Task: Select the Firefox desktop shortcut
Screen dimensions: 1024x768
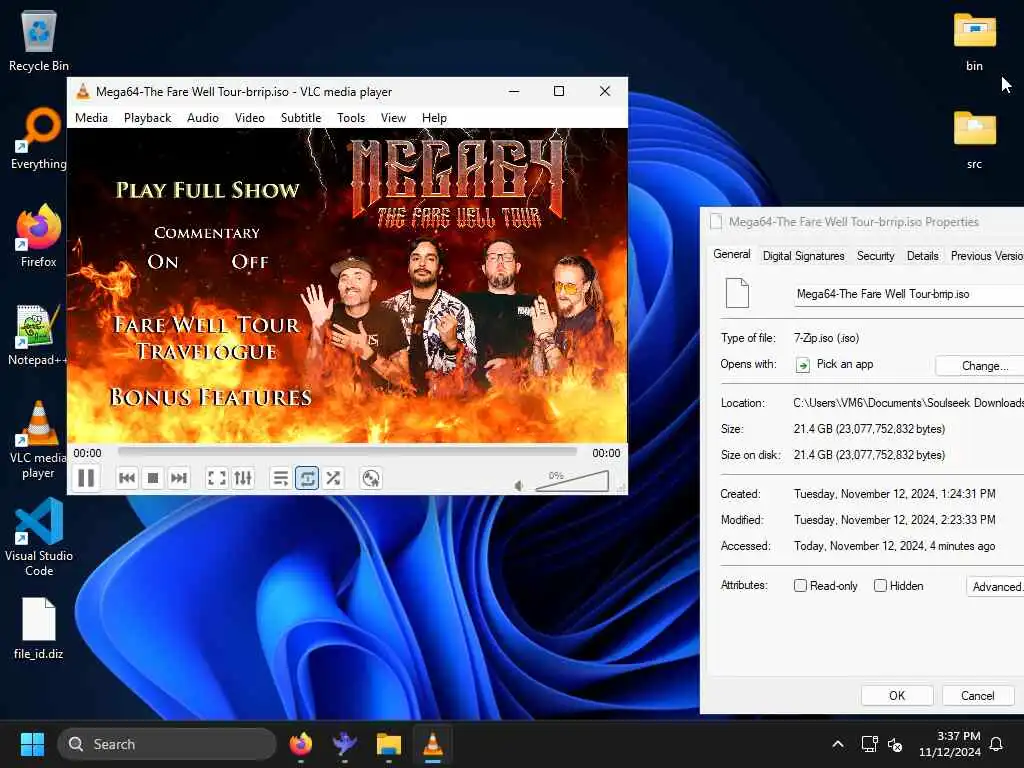Action: click(39, 236)
